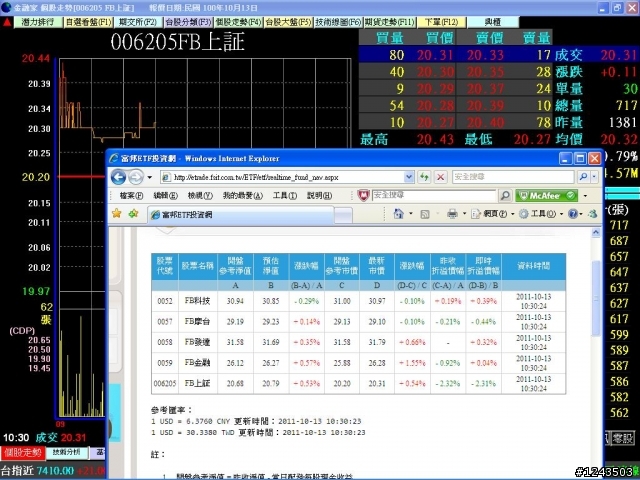Click the McAfee toolbar search magnifier
Image resolution: width=640 pixels, height=480 pixels.
[505, 196]
